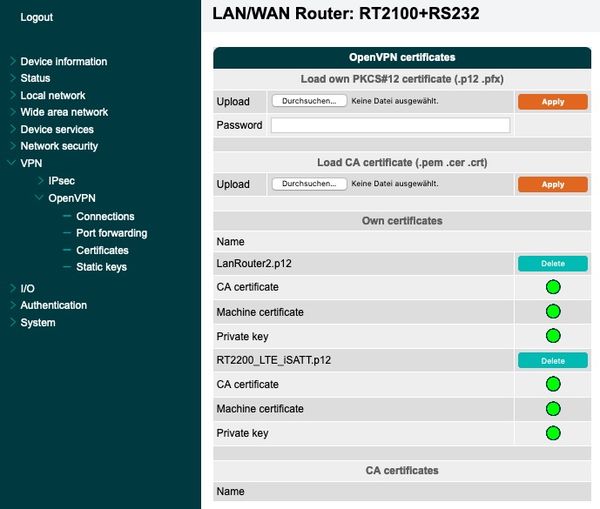Collapse the VPN section chevron
600x509 pixels.
[x=12, y=163]
